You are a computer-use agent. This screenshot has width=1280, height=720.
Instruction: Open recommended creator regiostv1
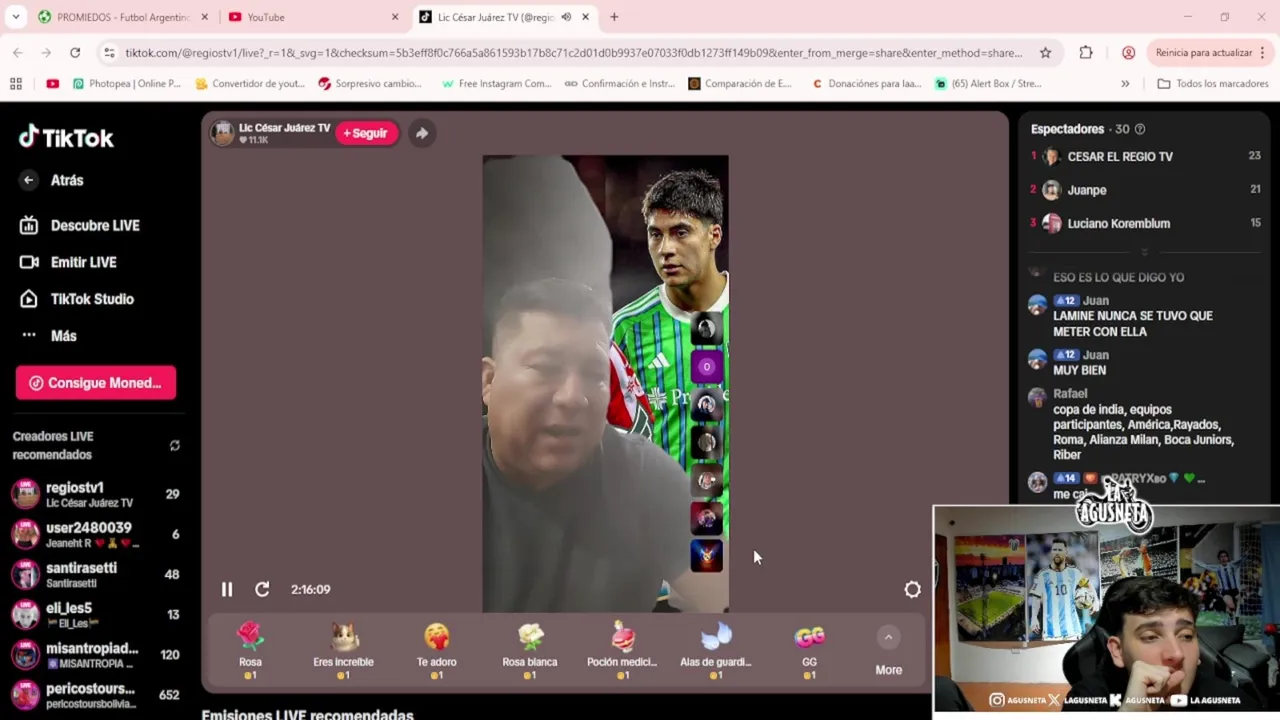95,494
